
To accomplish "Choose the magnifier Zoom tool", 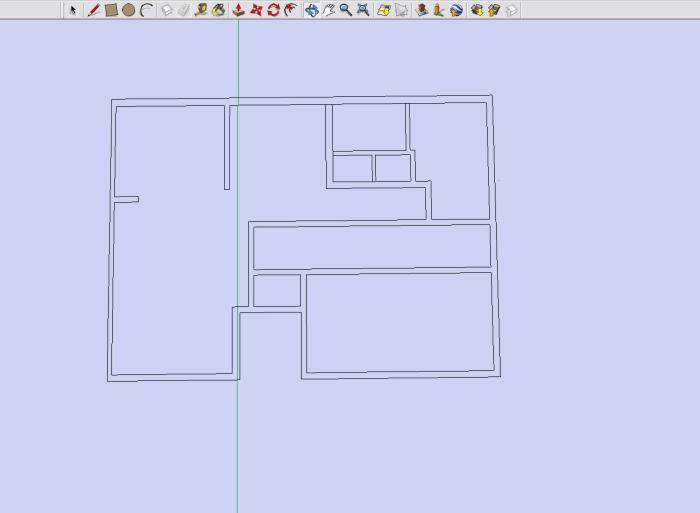I will pyautogui.click(x=346, y=10).
